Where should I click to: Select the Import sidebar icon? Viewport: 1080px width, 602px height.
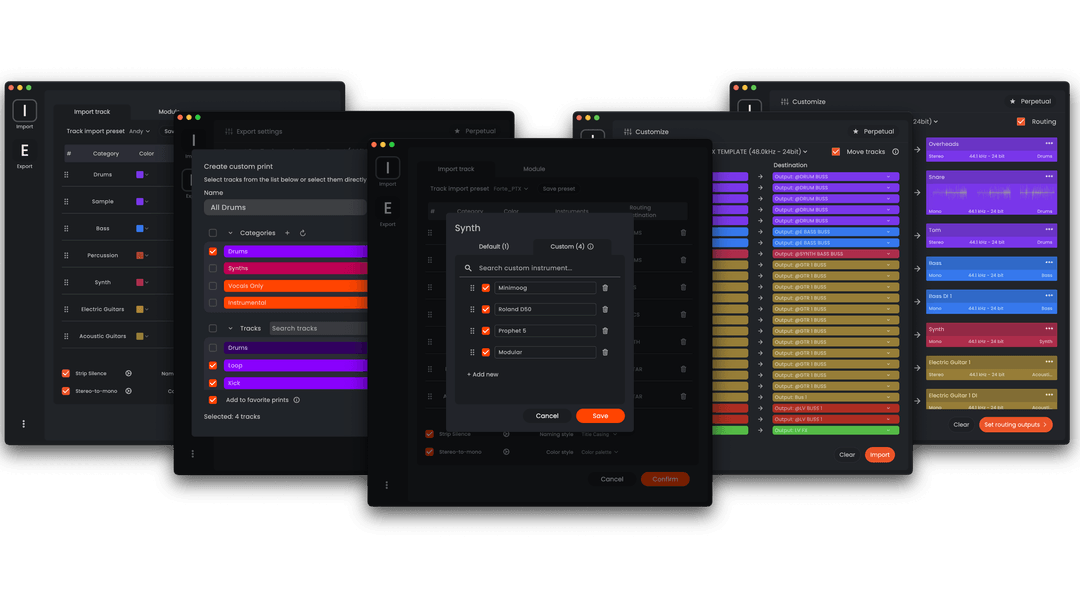386,170
